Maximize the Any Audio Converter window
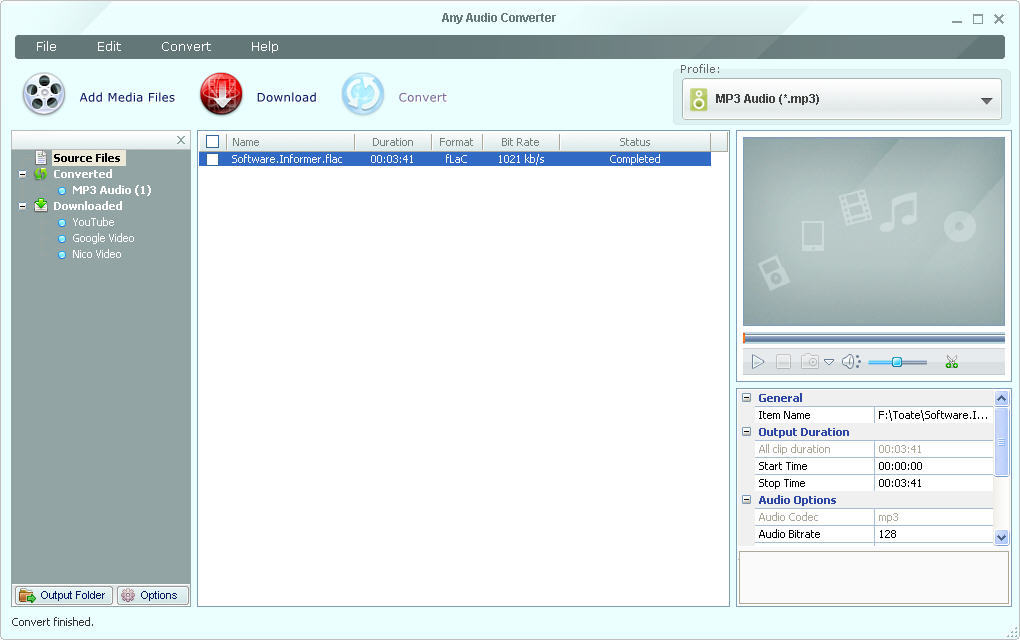 pos(978,19)
